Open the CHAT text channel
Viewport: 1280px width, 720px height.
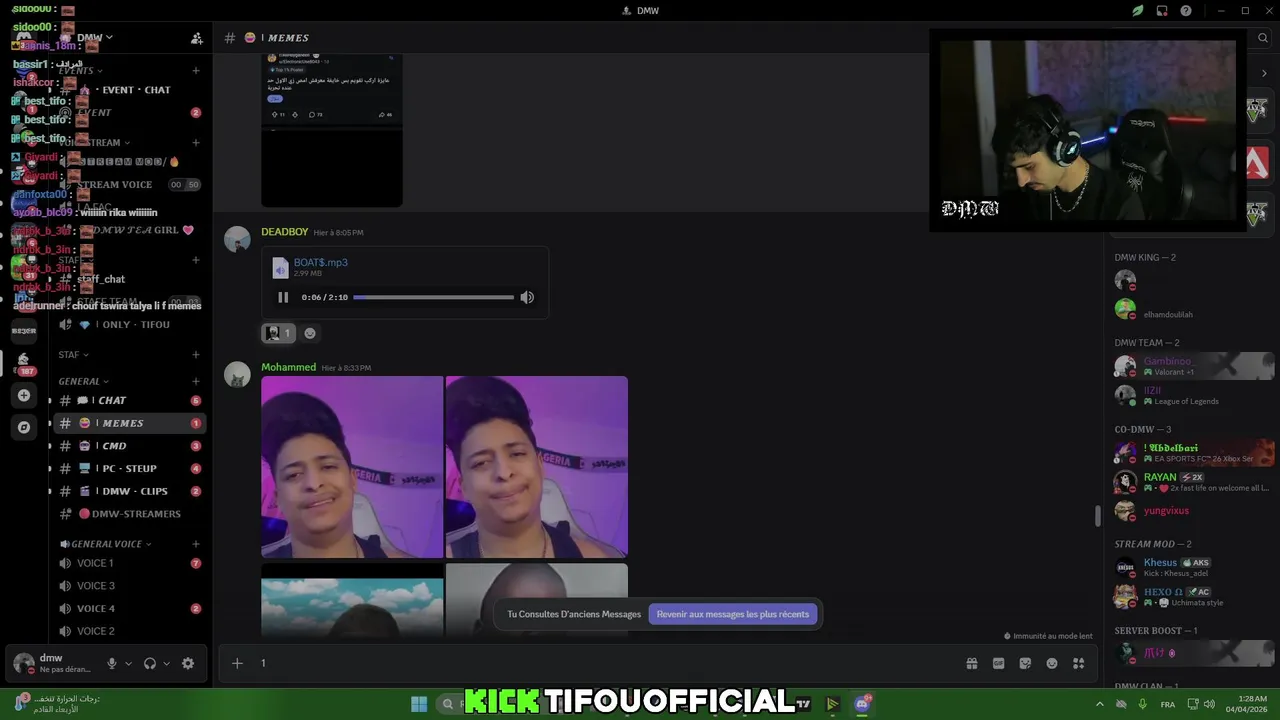click(x=129, y=400)
